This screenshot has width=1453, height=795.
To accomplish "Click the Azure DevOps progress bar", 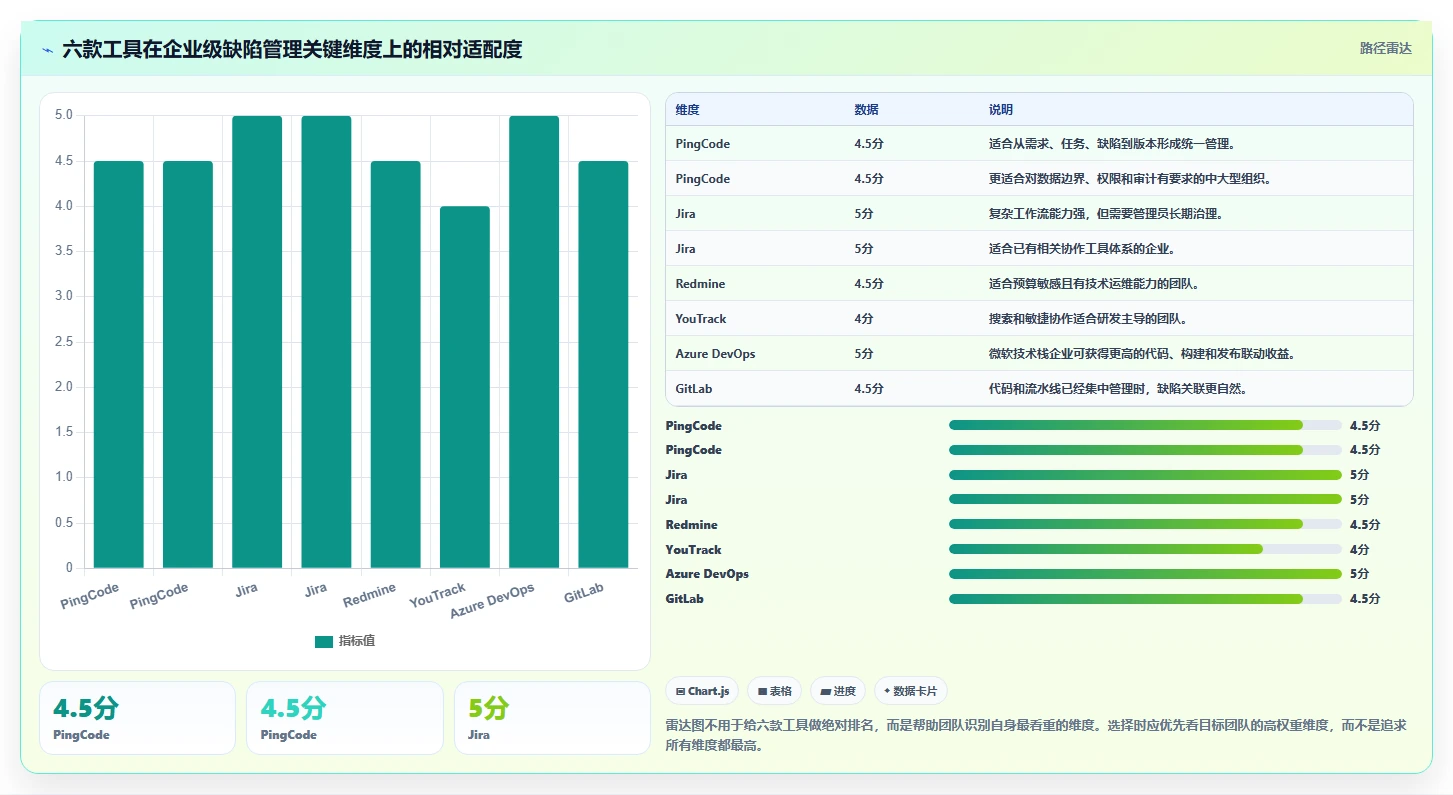I will (x=1145, y=574).
